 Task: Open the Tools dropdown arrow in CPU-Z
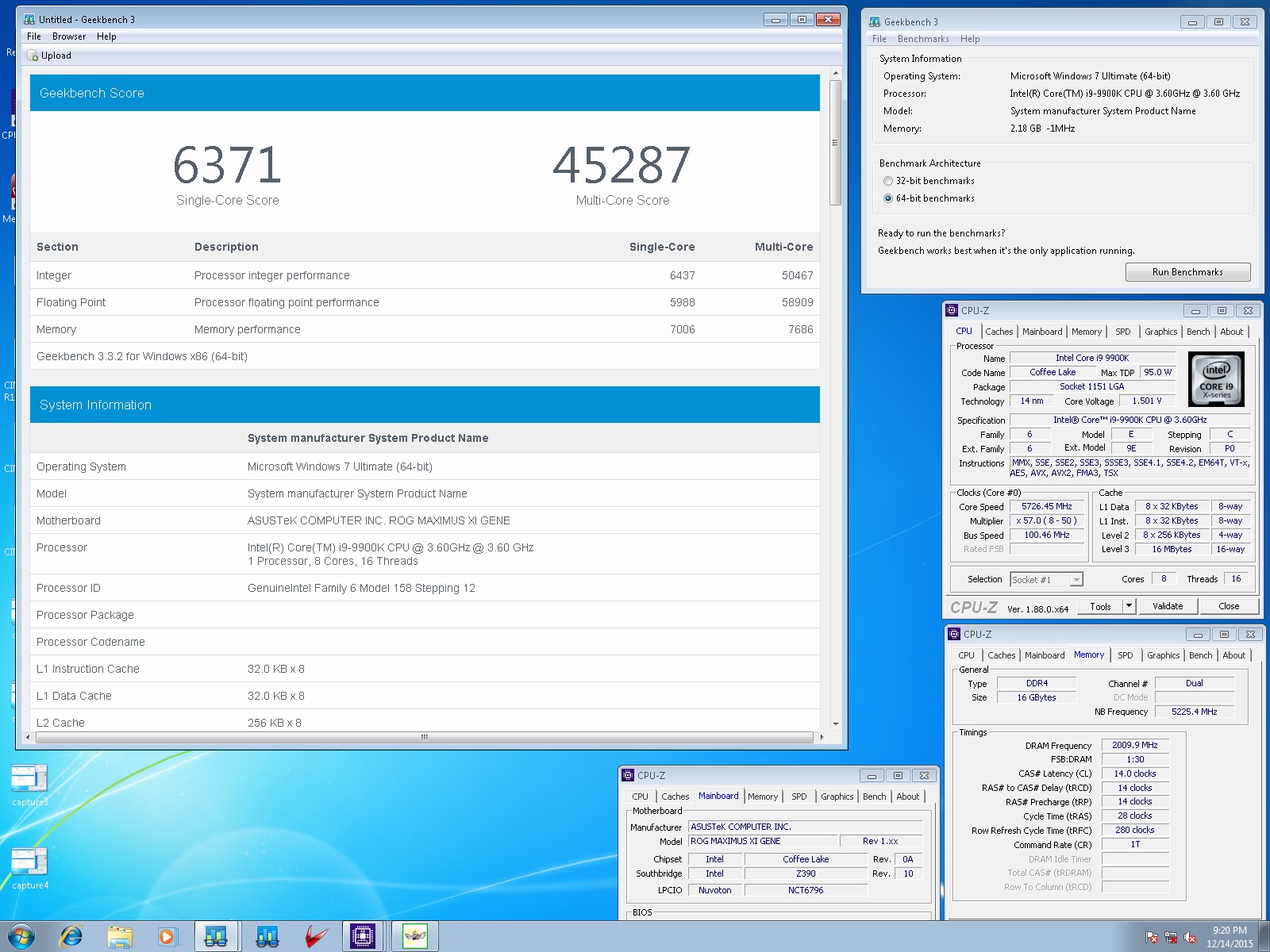[x=1129, y=606]
